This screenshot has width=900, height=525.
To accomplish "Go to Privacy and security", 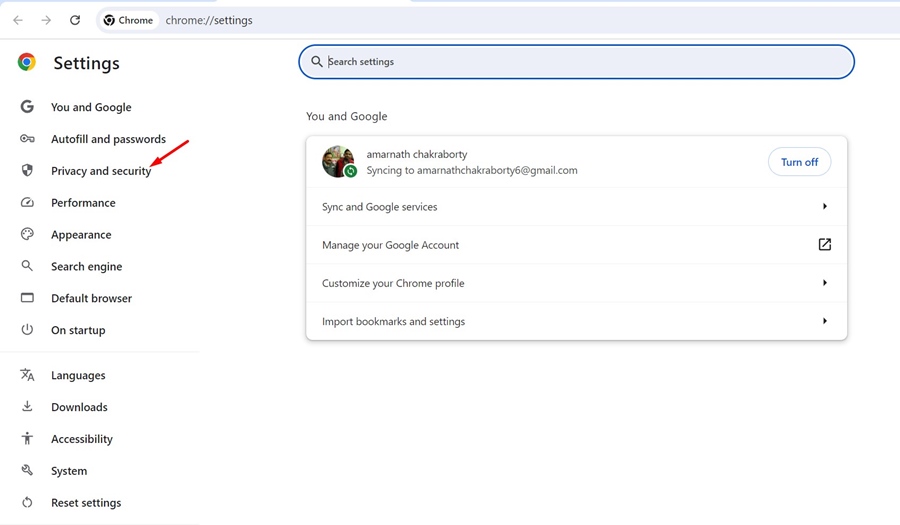I will (x=101, y=171).
